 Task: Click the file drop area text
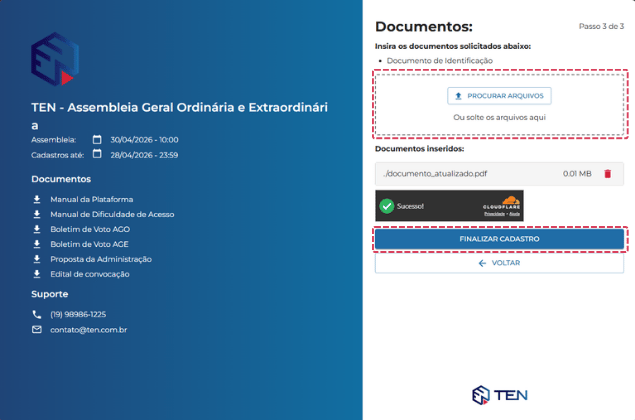499,117
